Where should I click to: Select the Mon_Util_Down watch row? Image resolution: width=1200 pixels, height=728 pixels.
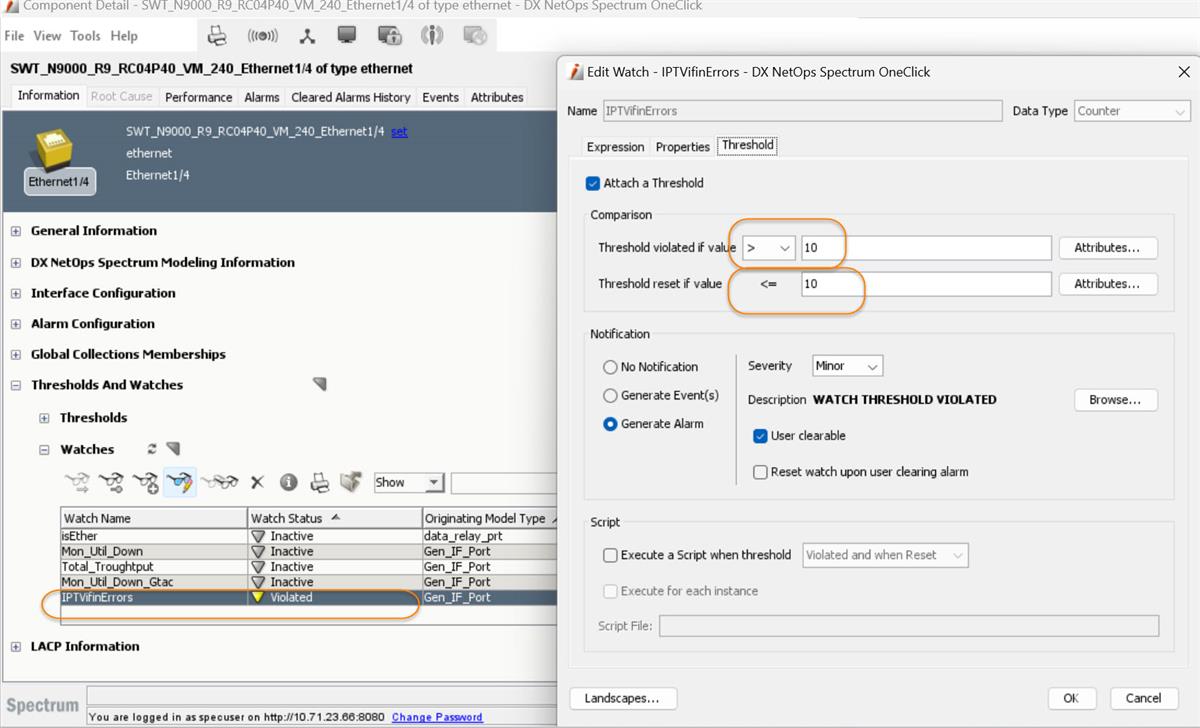coord(308,551)
